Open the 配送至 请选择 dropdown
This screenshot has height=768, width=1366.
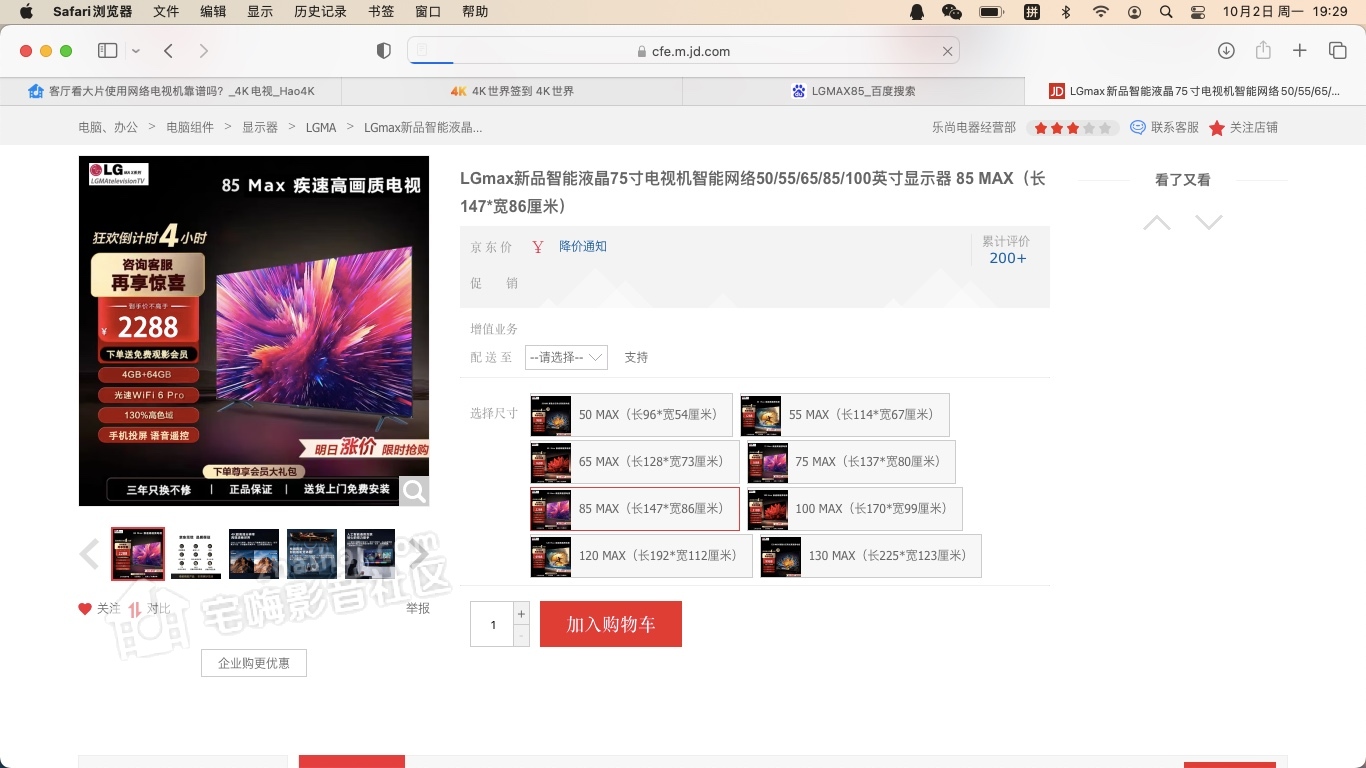click(x=566, y=357)
